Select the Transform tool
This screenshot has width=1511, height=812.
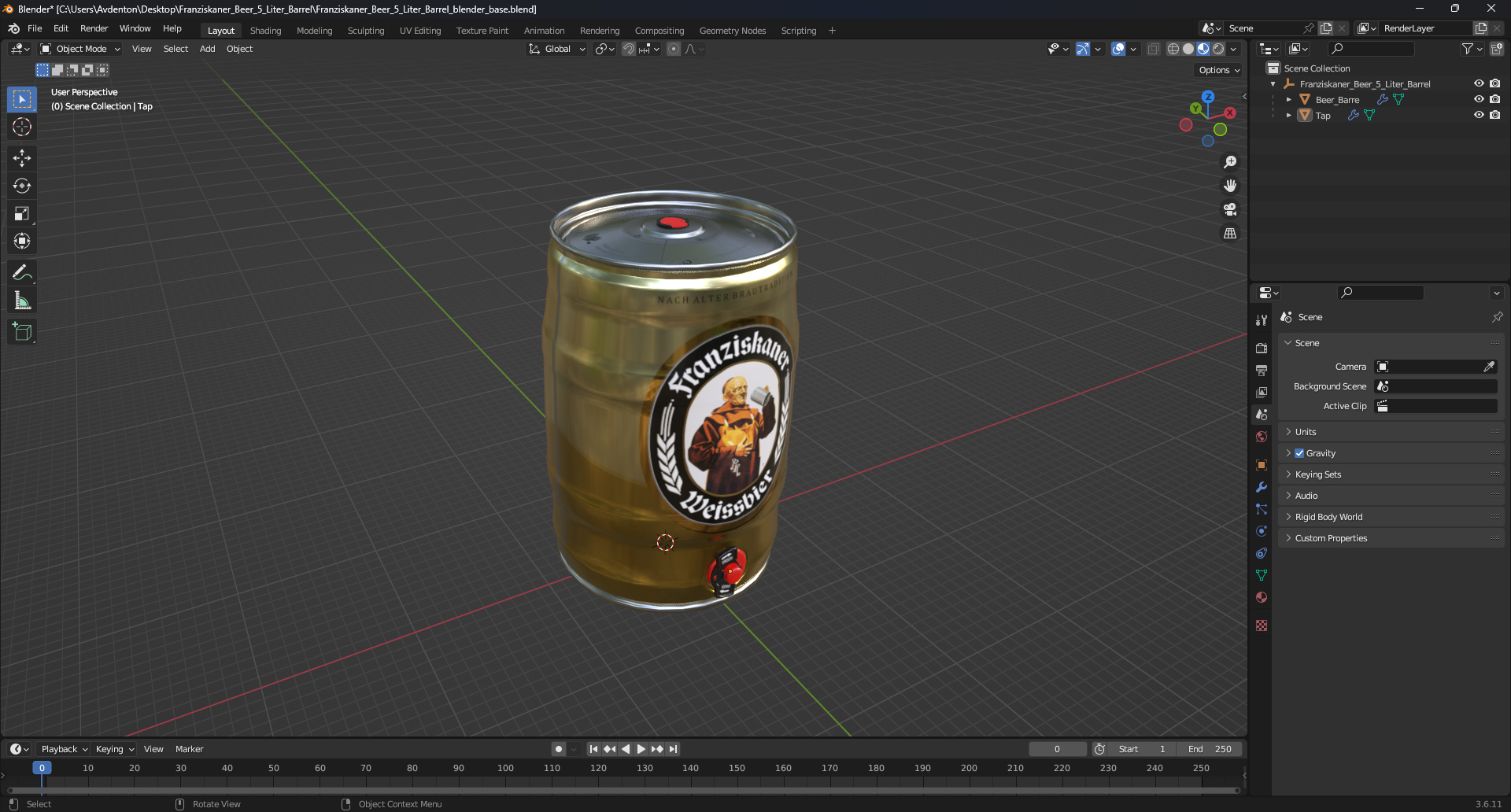coord(22,241)
